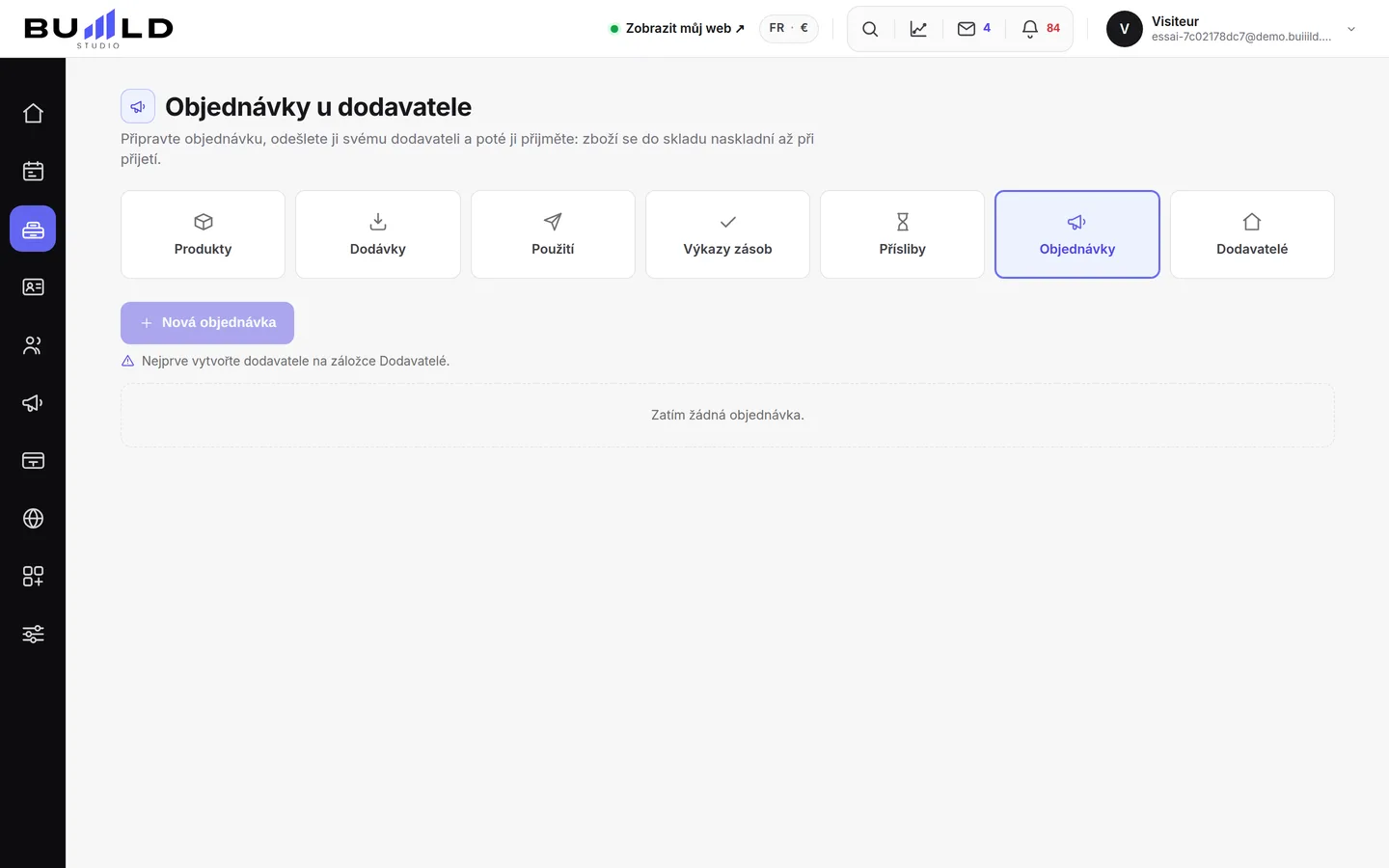Click the V user avatar
Image resolution: width=1389 pixels, height=868 pixels.
(x=1125, y=29)
